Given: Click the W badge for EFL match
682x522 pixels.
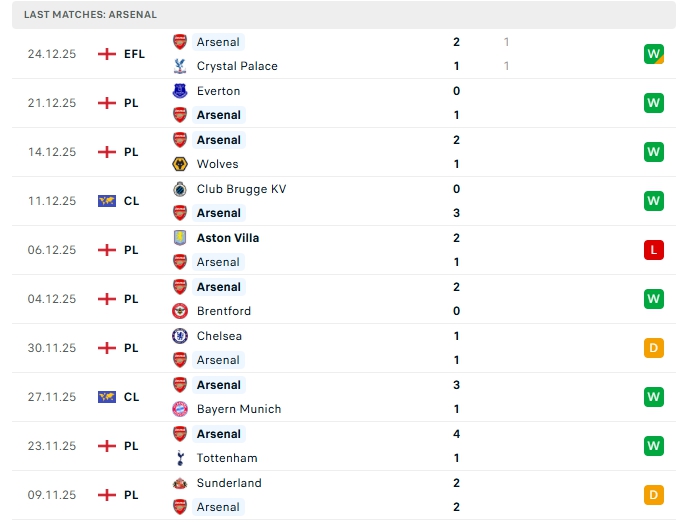Looking at the screenshot, I should point(654,54).
